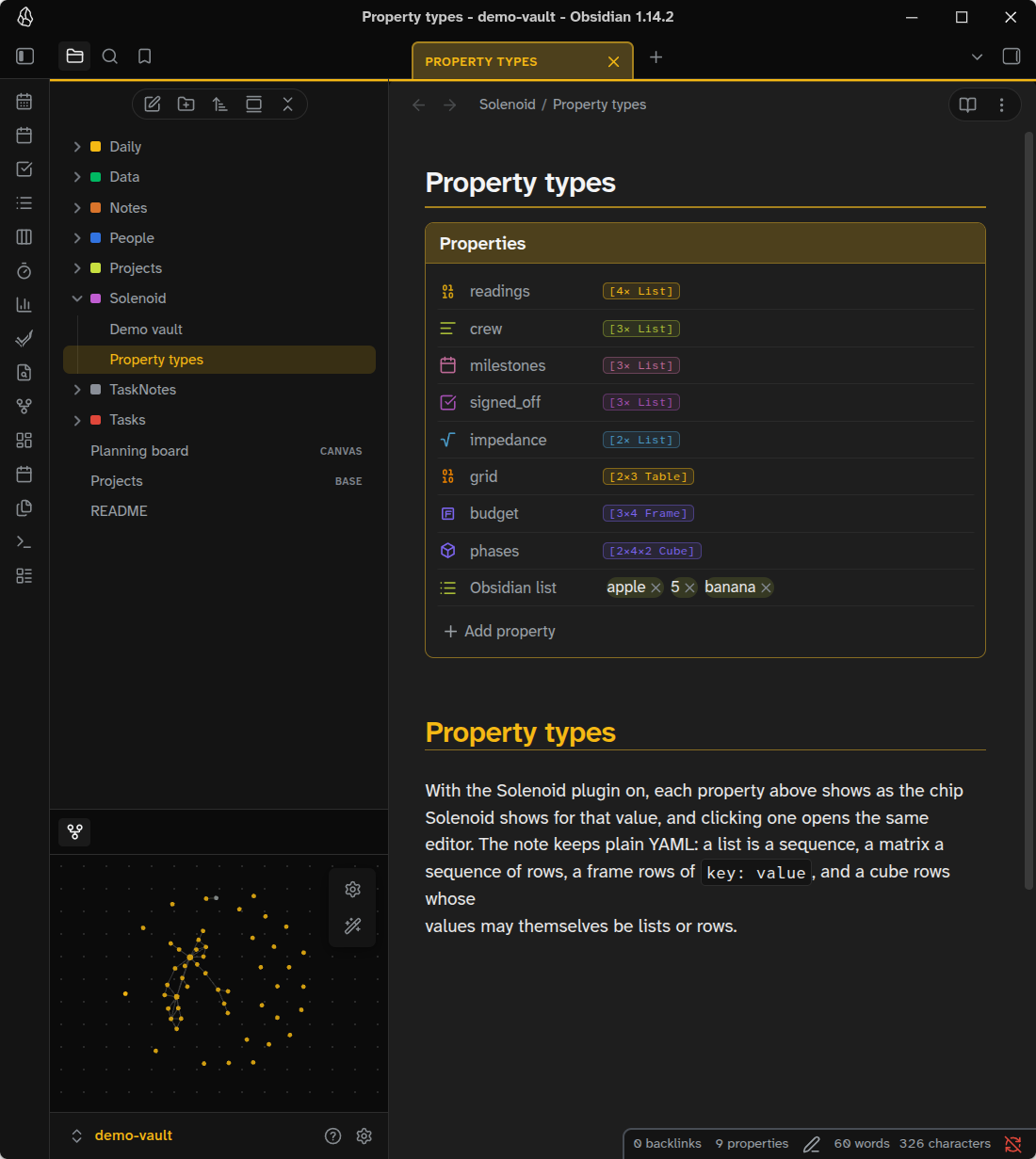Click the collapse all folders icon
The image size is (1036, 1159).
click(x=288, y=105)
